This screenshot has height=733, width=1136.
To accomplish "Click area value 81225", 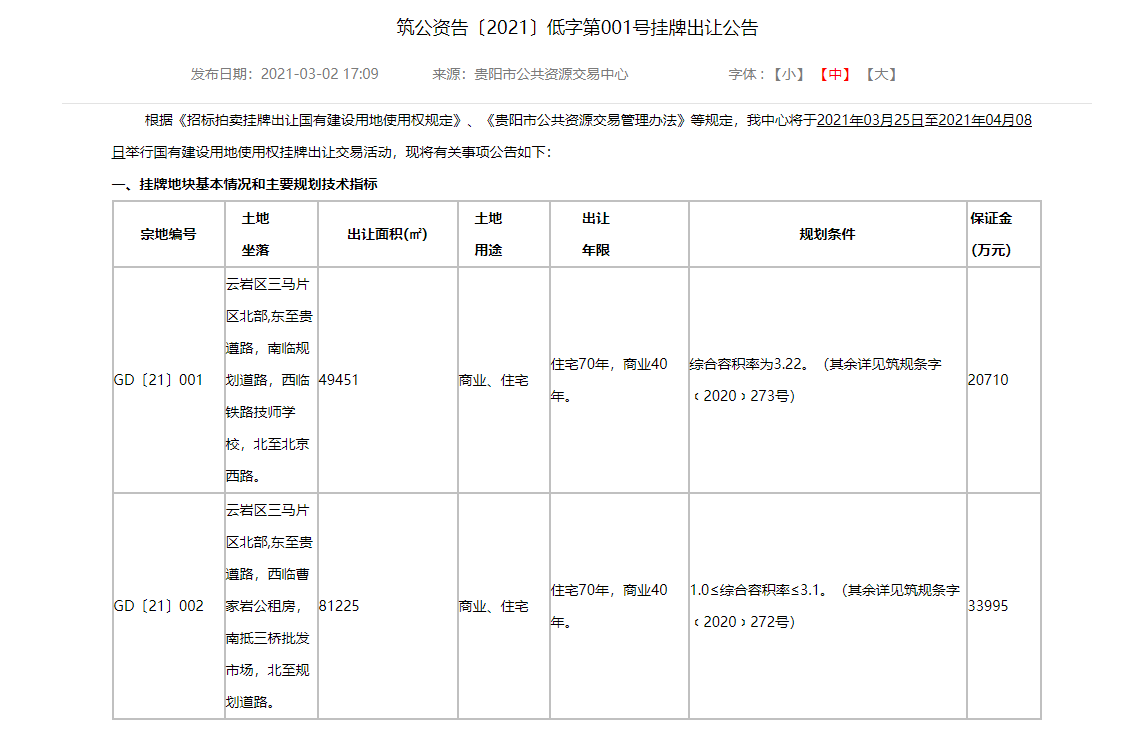I will pos(338,606).
